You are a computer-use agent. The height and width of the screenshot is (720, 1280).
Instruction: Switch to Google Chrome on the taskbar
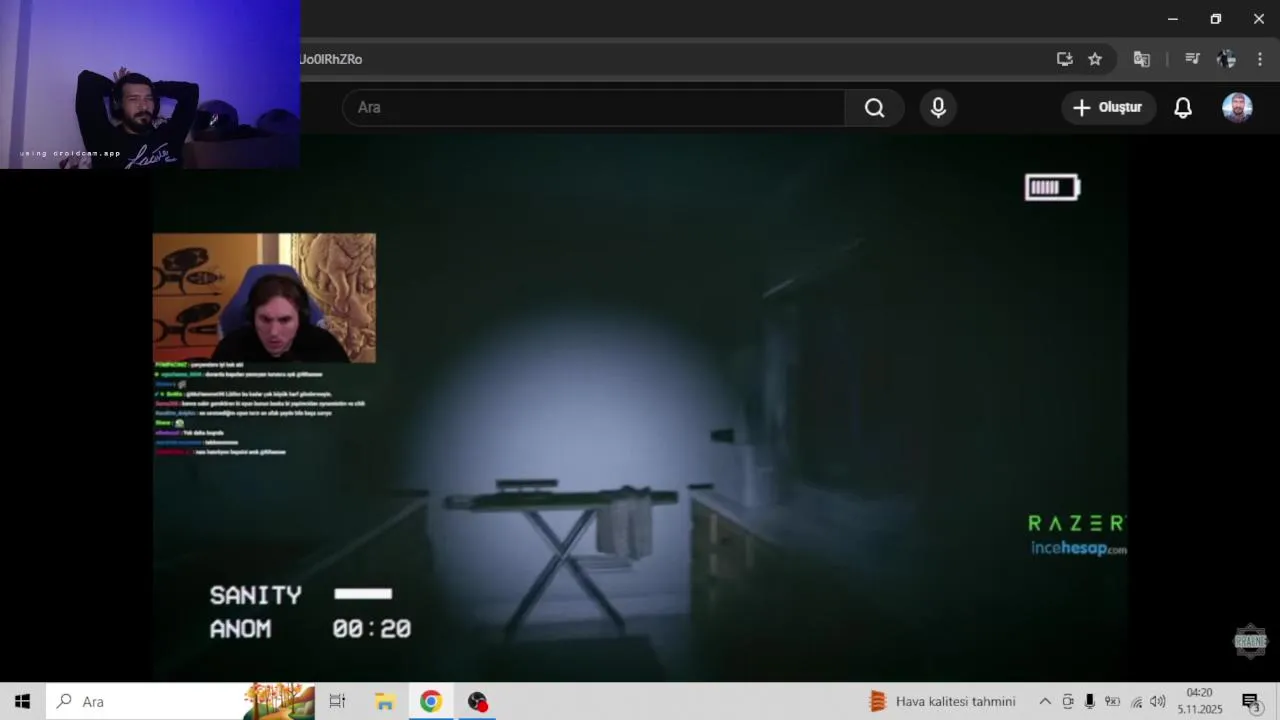(x=431, y=701)
